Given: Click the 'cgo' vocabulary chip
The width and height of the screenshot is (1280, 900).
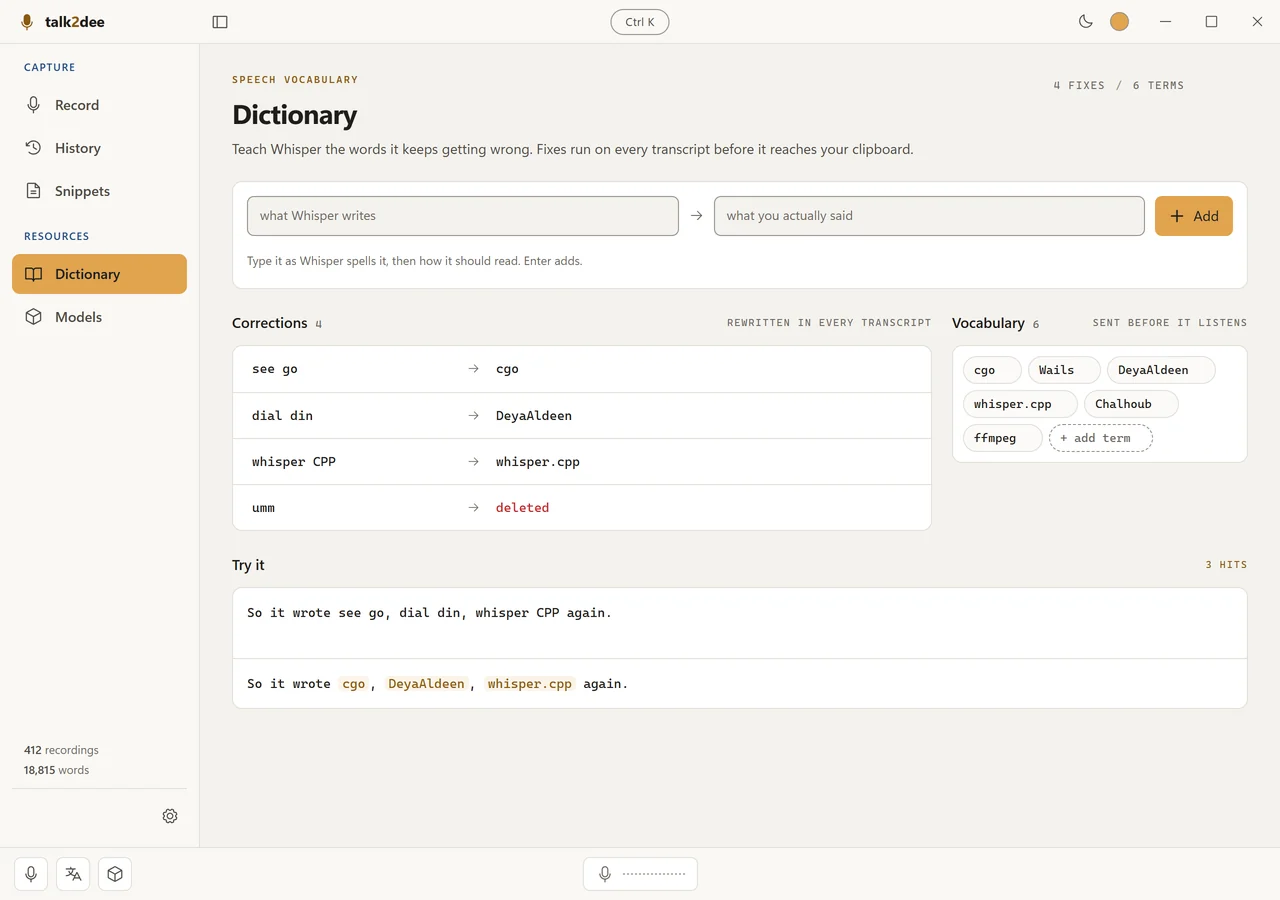Looking at the screenshot, I should [992, 370].
